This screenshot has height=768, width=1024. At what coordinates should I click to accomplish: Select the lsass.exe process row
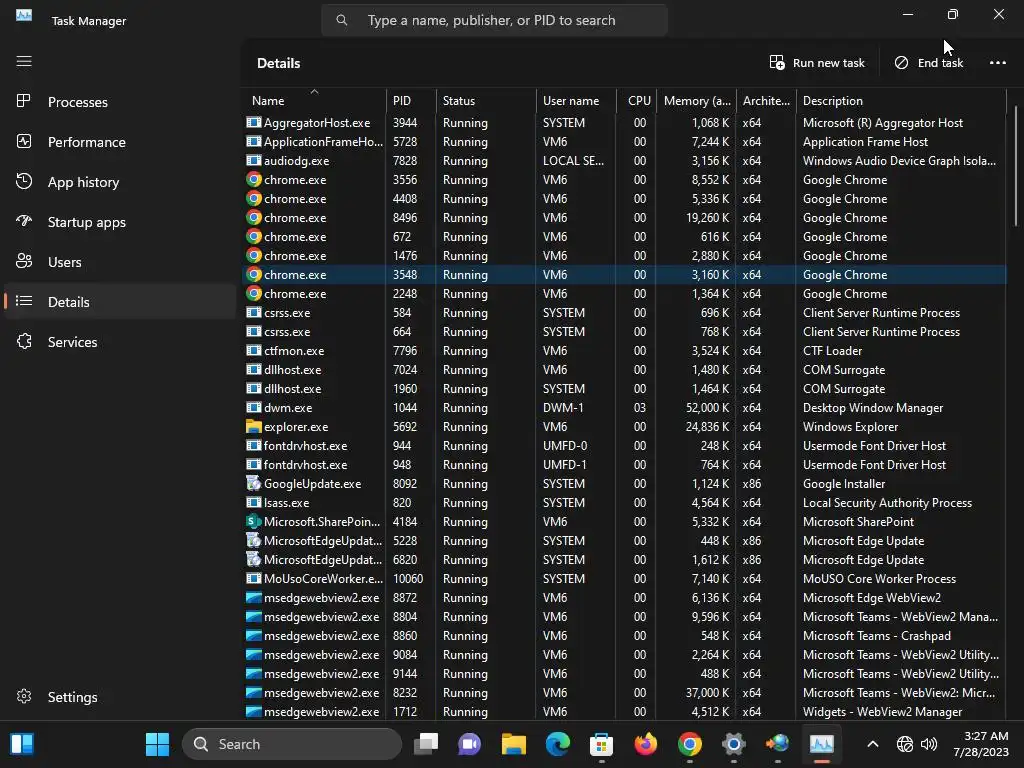(x=624, y=502)
